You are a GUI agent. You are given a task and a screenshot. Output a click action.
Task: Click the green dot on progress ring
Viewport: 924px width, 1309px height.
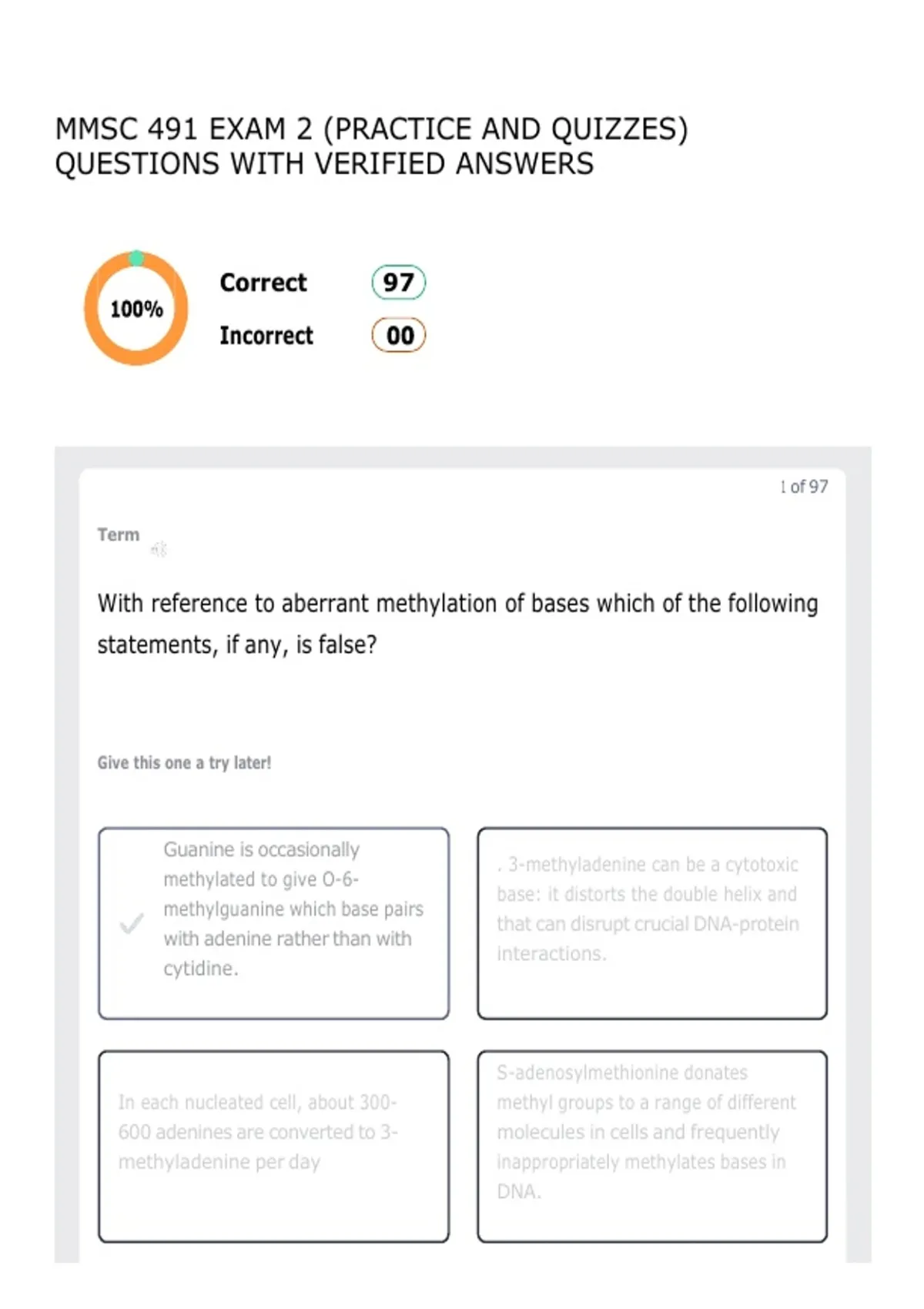click(136, 258)
